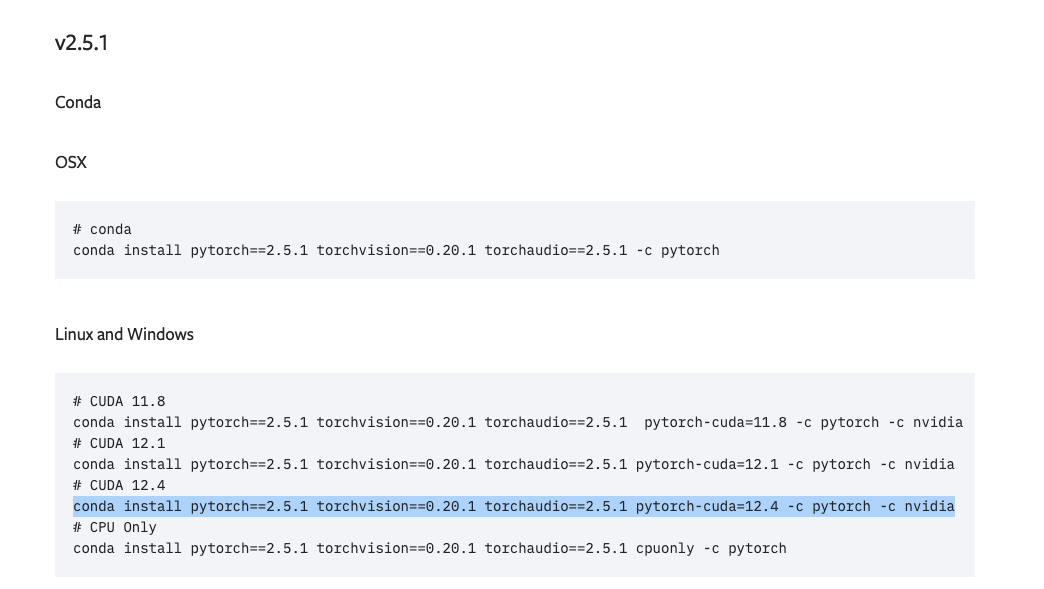
Task: Click the '# CUDA 12.4' comment line
Action: pos(119,486)
